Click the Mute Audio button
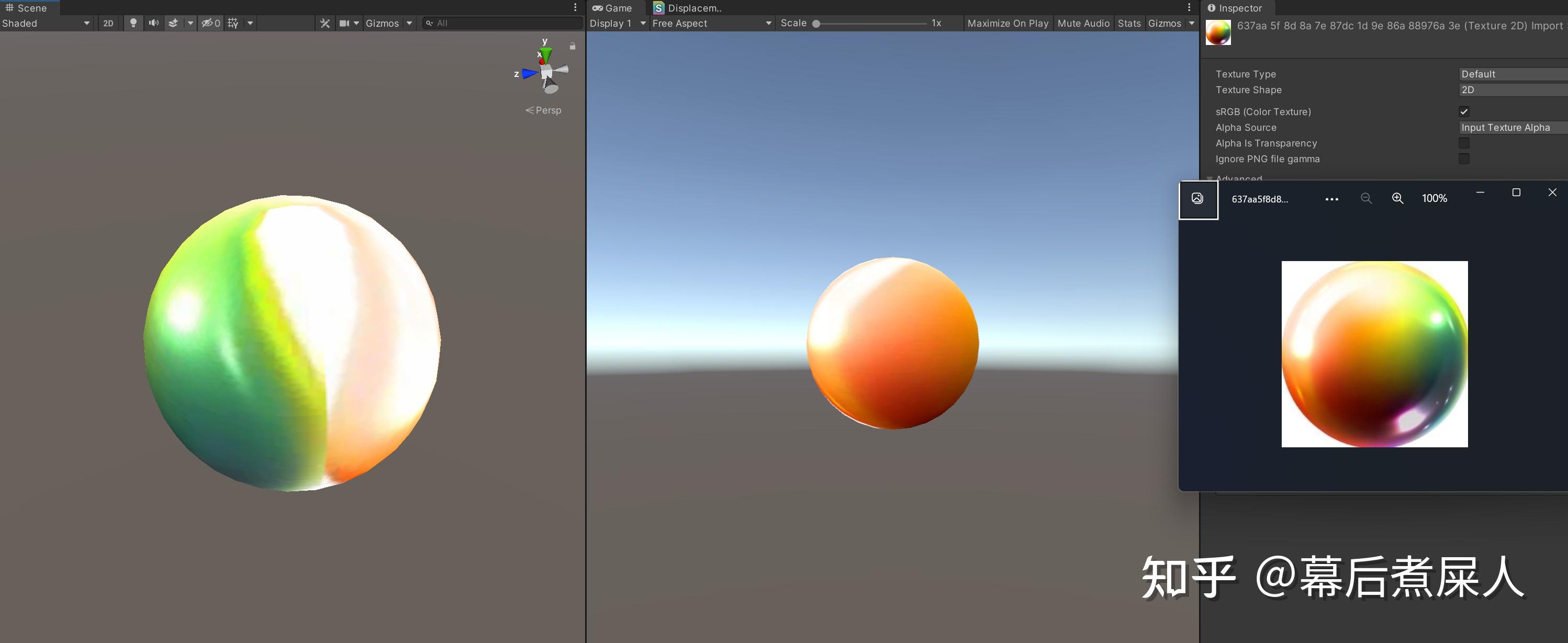 (1083, 23)
